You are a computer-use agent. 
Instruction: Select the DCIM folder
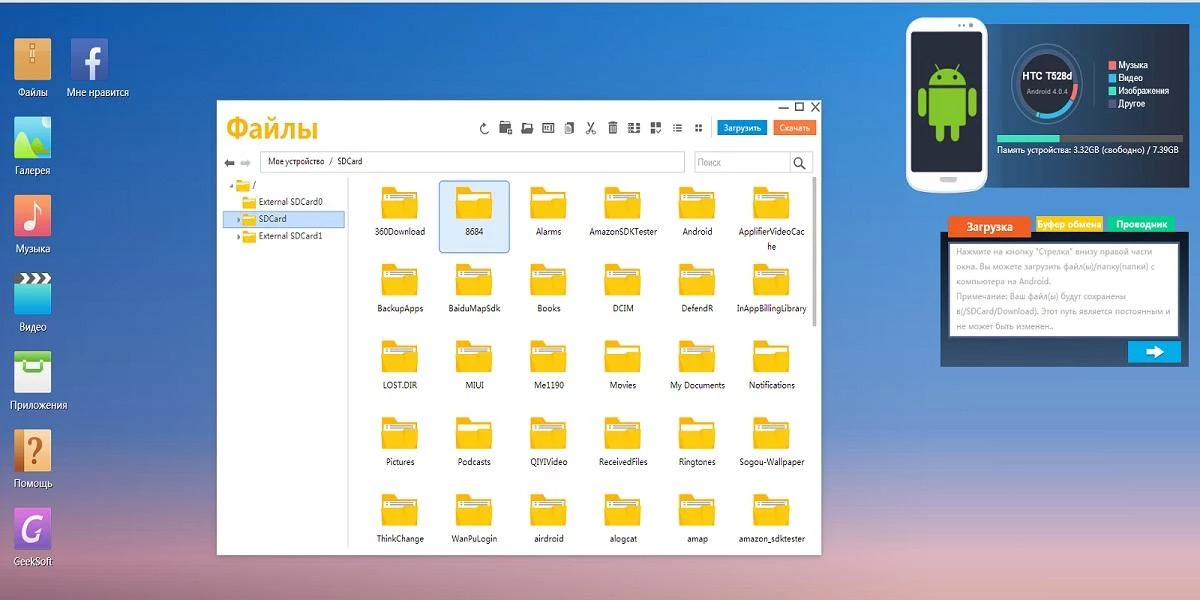pyautogui.click(x=623, y=289)
